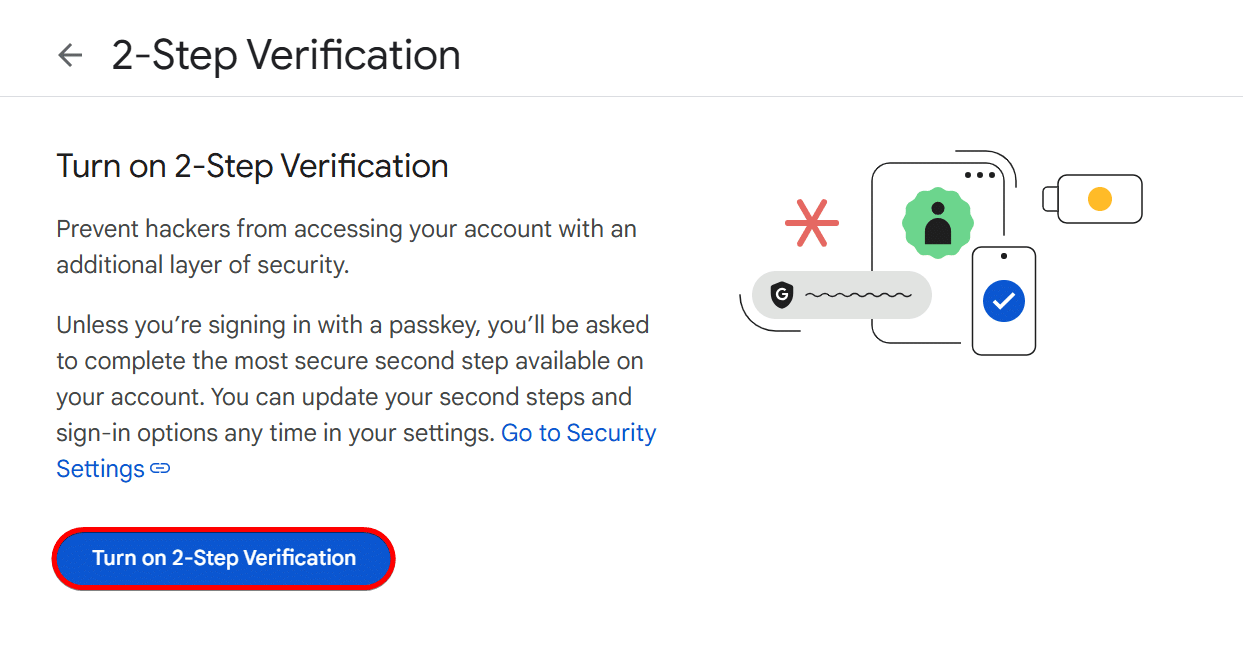Open the Go to Security Settings link
This screenshot has height=654, width=1243.
578,433
